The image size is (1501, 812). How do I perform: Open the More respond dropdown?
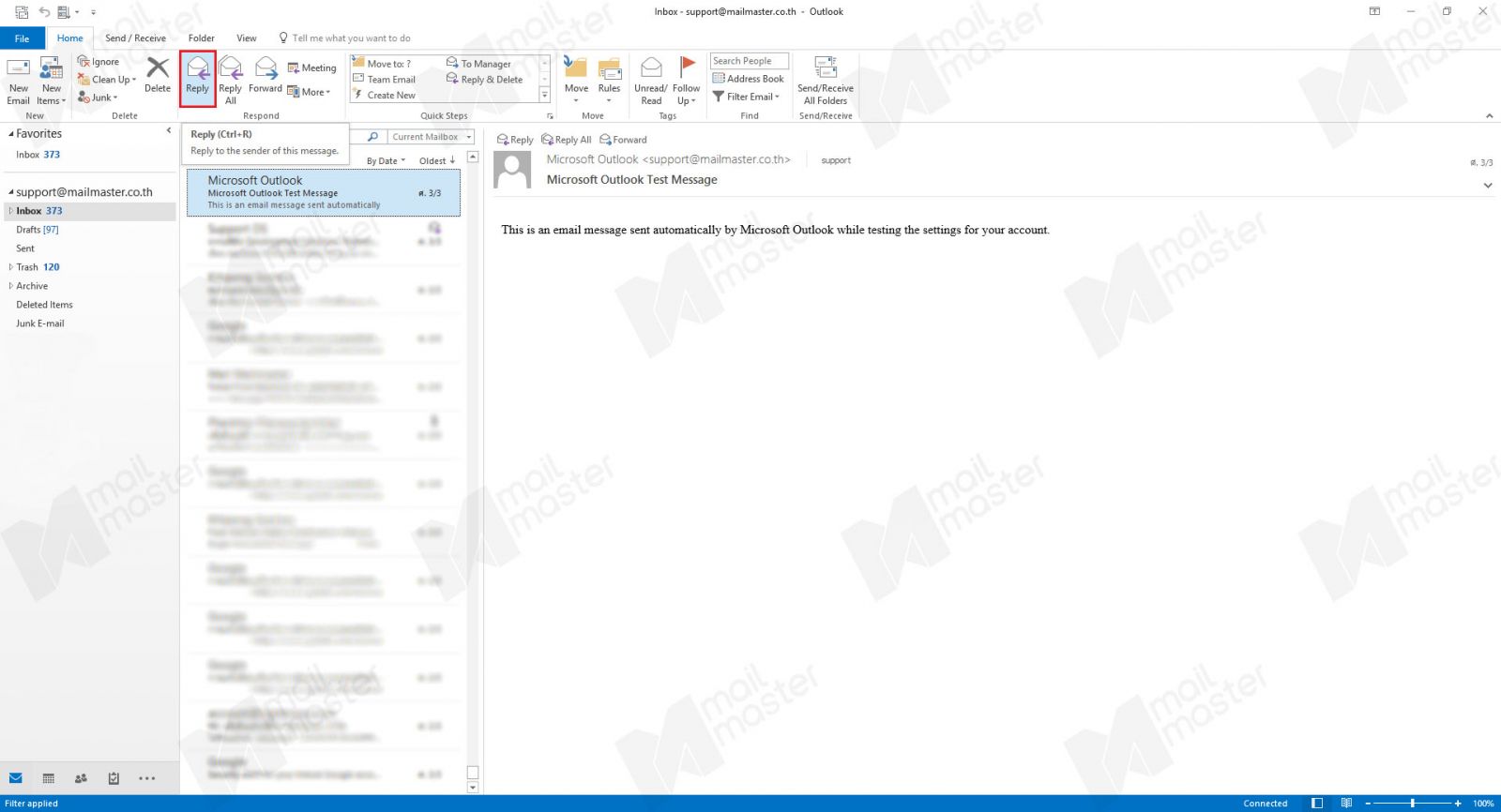click(x=310, y=92)
